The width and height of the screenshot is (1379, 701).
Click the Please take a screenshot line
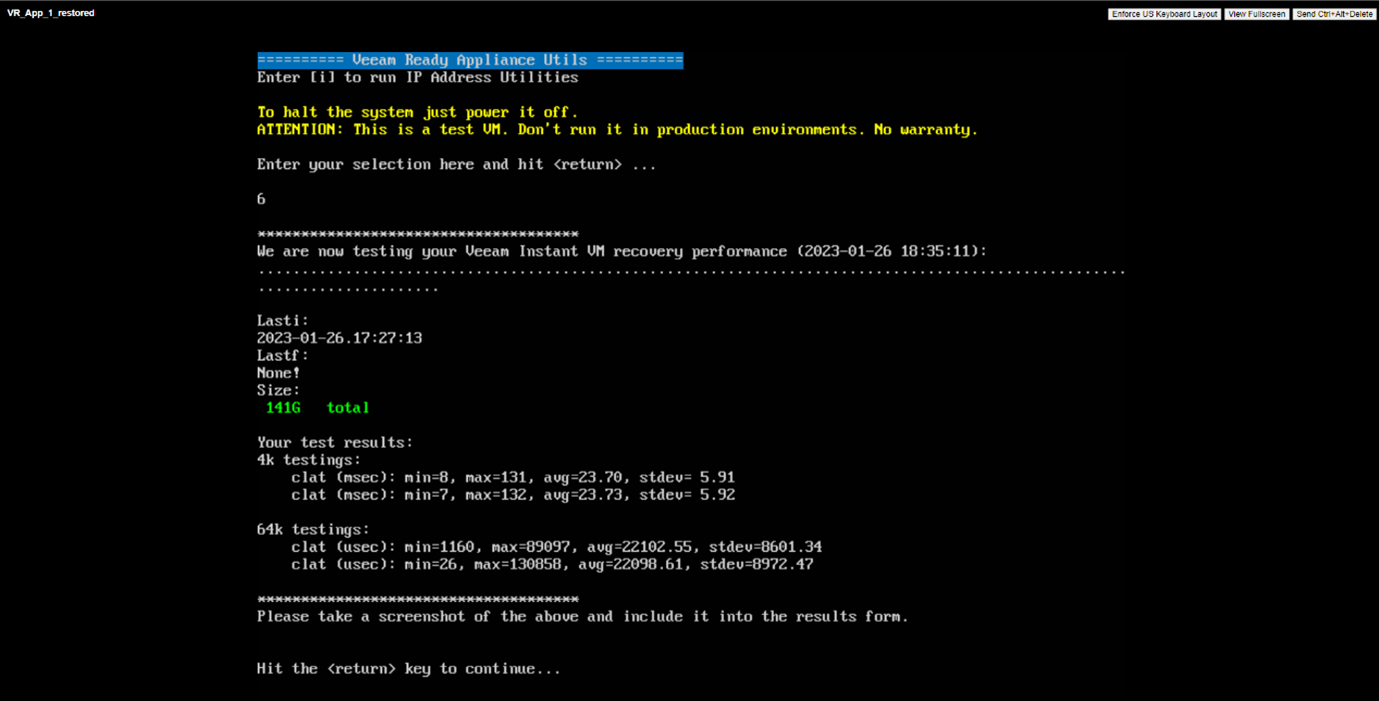583,617
